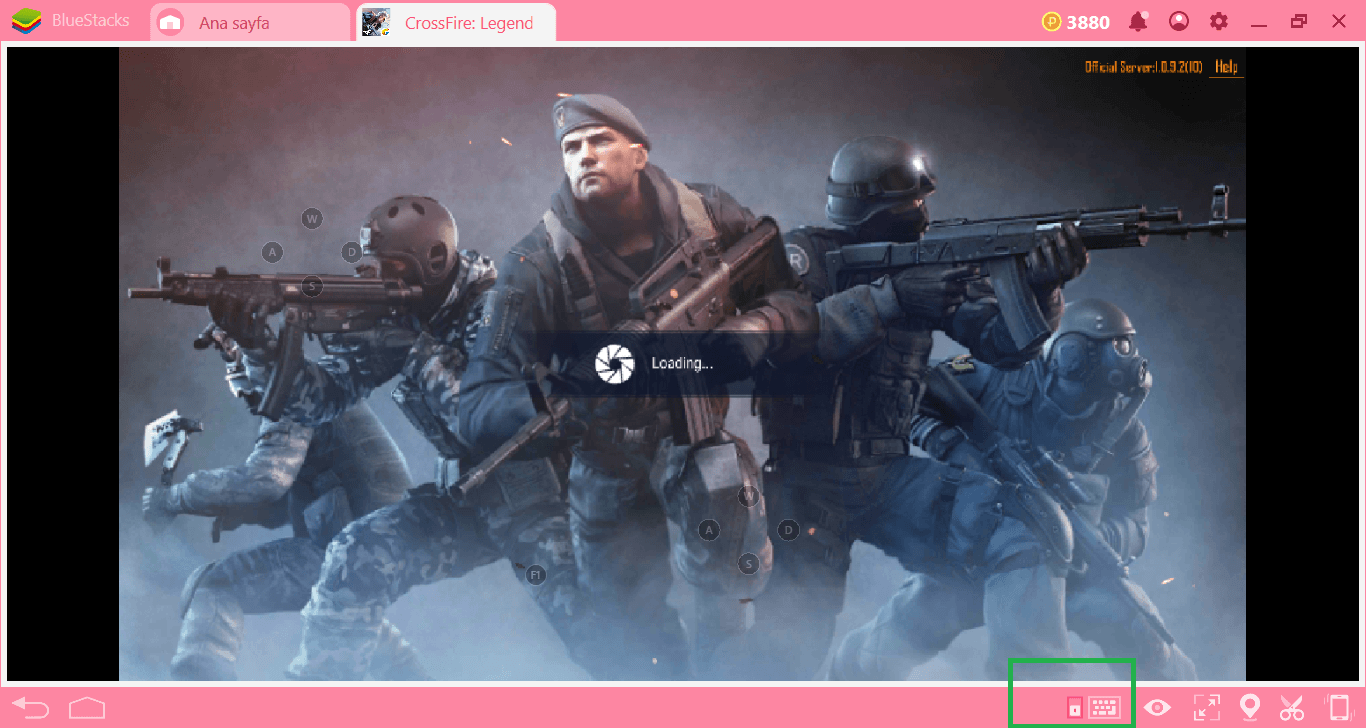Open the keyboard controls mapping icon
Image resolution: width=1366 pixels, height=728 pixels.
pos(1105,709)
